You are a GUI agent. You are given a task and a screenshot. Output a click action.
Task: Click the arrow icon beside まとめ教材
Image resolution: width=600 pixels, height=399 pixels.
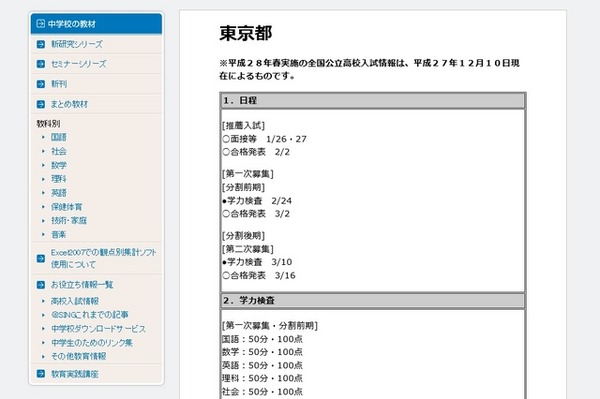coord(41,104)
